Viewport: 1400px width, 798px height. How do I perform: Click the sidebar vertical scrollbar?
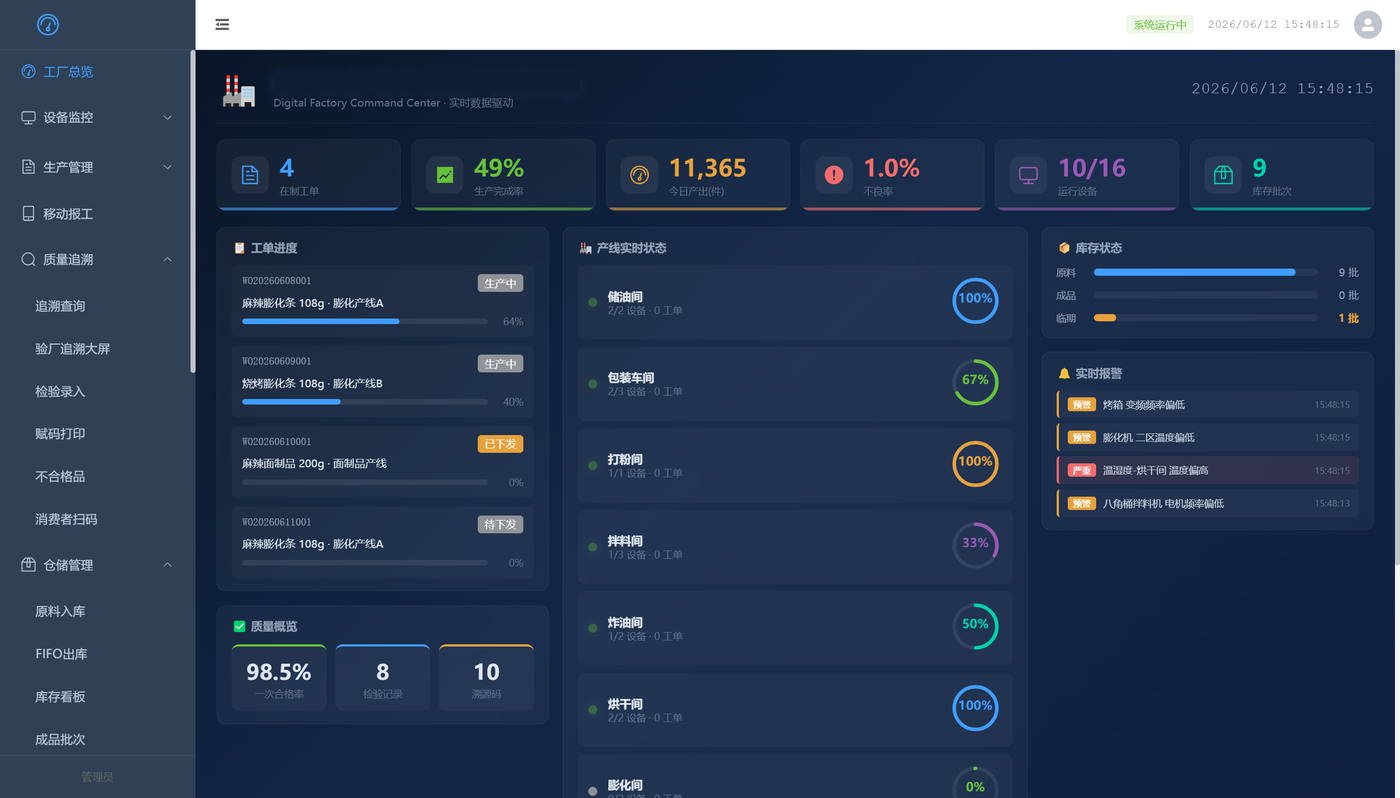[x=193, y=210]
